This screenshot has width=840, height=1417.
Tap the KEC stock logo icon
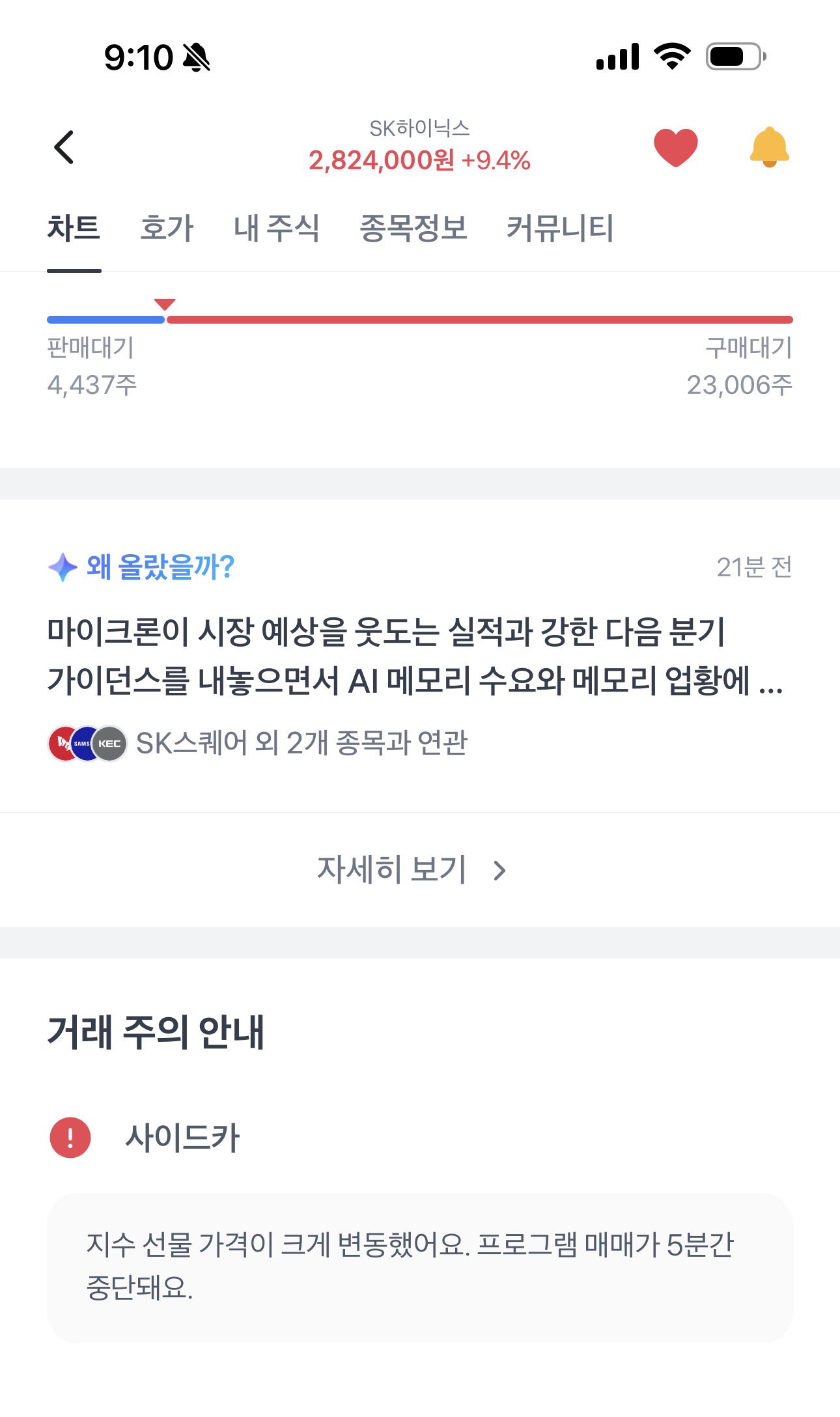pyautogui.click(x=109, y=744)
